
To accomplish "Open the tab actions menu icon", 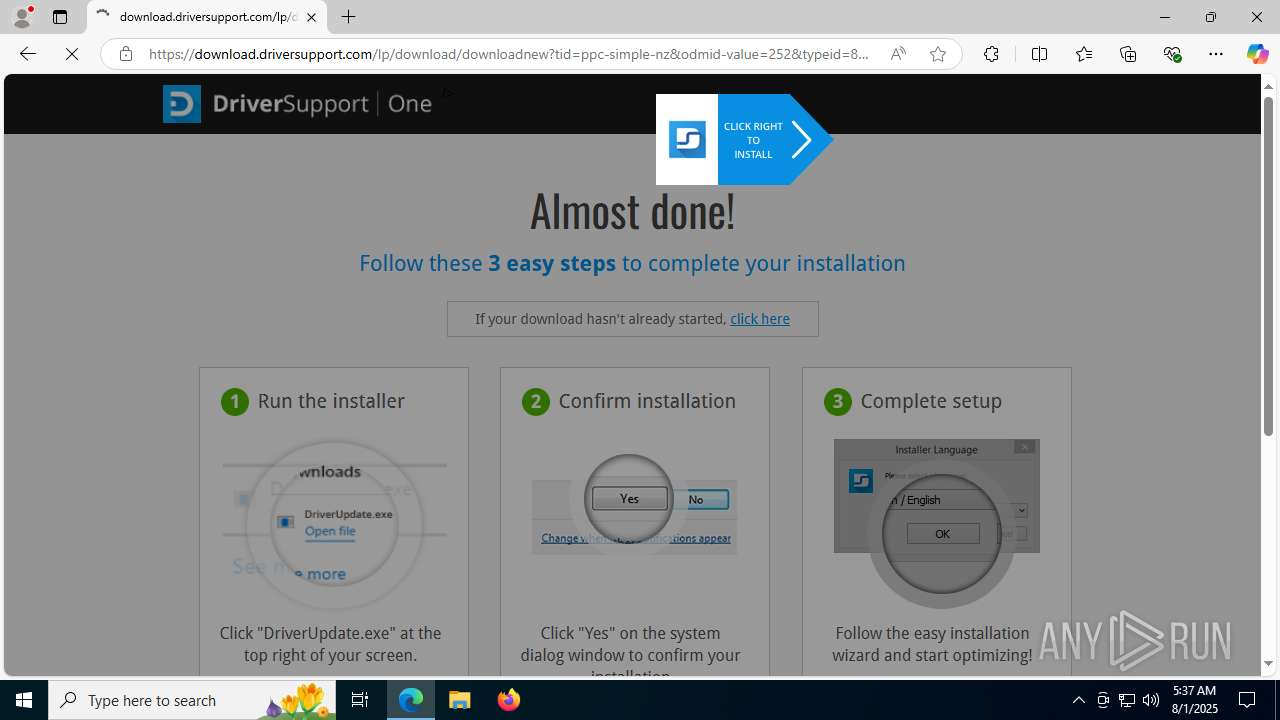I will point(60,17).
